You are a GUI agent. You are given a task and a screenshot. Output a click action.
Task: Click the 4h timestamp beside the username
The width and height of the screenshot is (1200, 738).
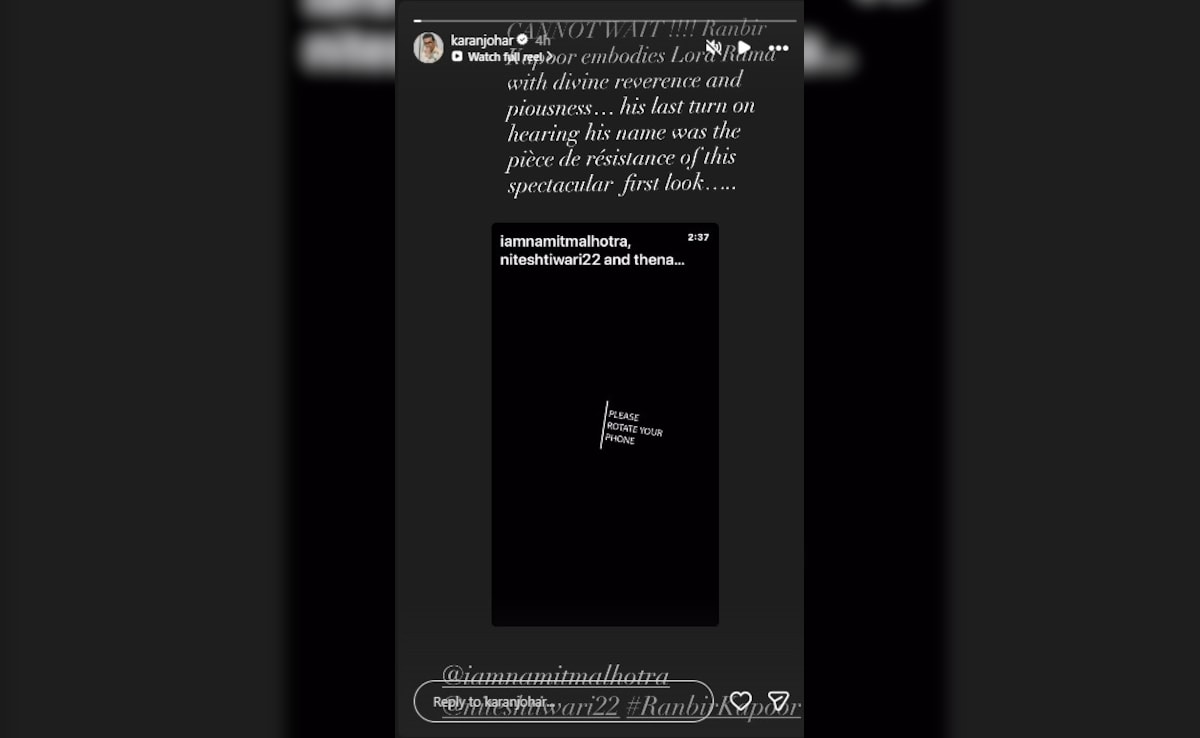pyautogui.click(x=543, y=41)
